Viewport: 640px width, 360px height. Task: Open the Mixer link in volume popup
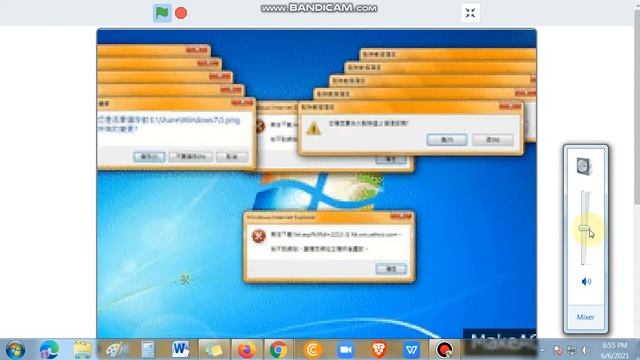point(585,317)
